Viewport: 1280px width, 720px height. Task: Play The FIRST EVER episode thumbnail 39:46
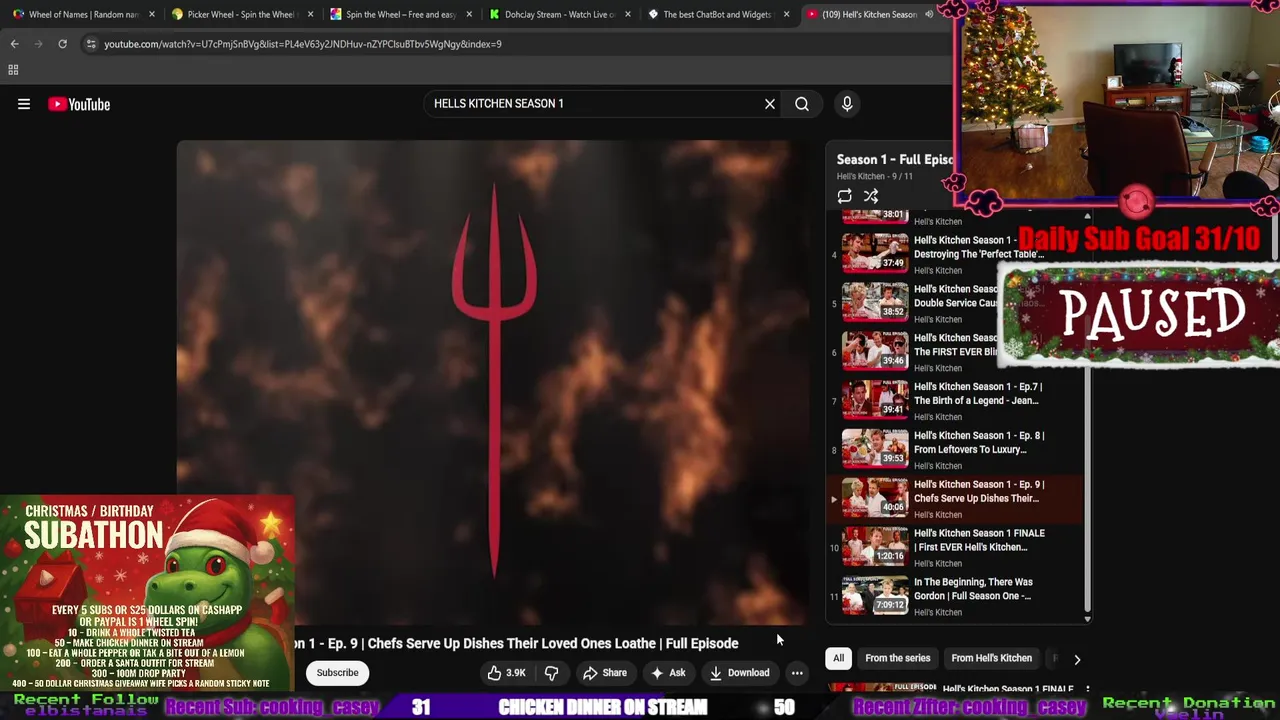[x=875, y=350]
